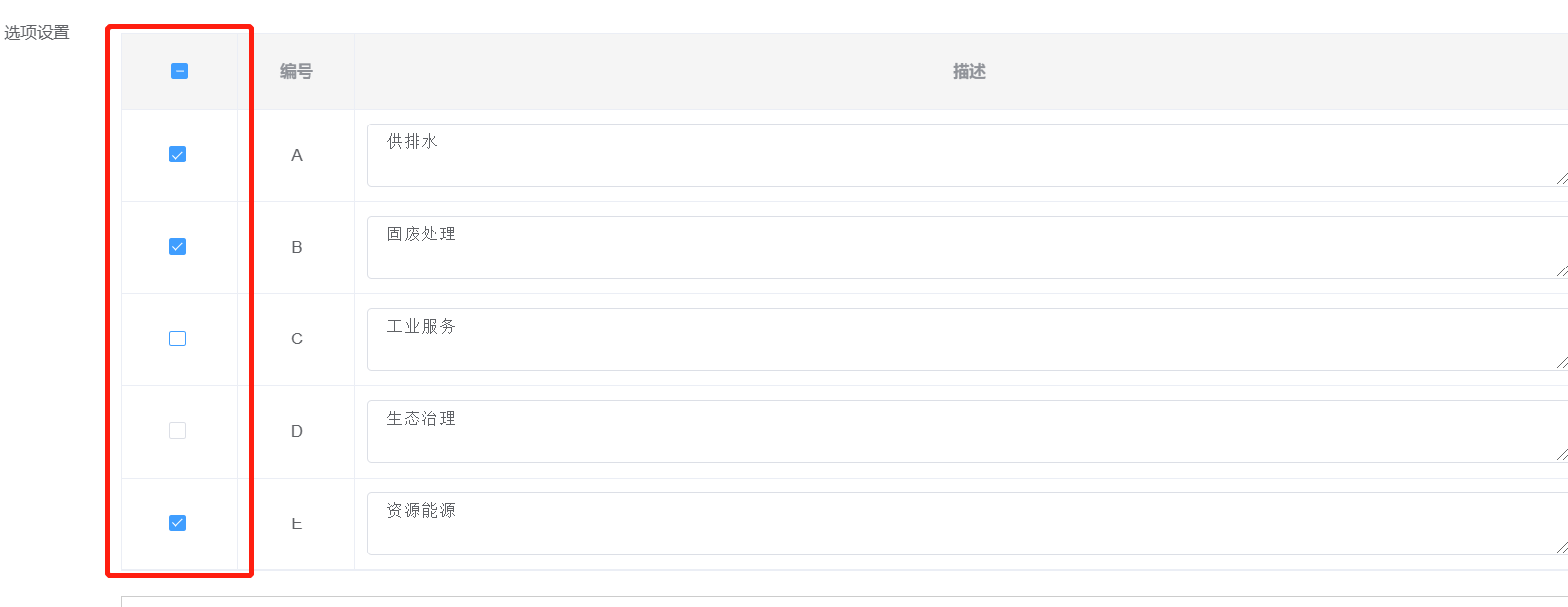Viewport: 1568px width, 607px height.
Task: Uncheck the checkbox for option B
Action: [x=177, y=247]
